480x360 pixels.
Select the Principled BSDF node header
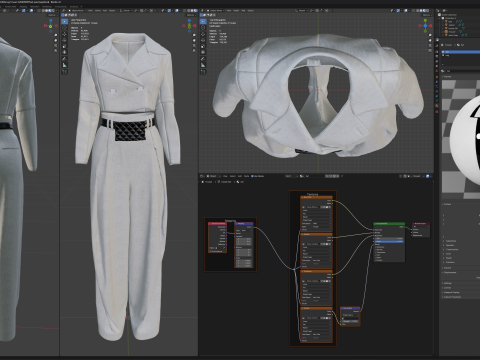389,224
